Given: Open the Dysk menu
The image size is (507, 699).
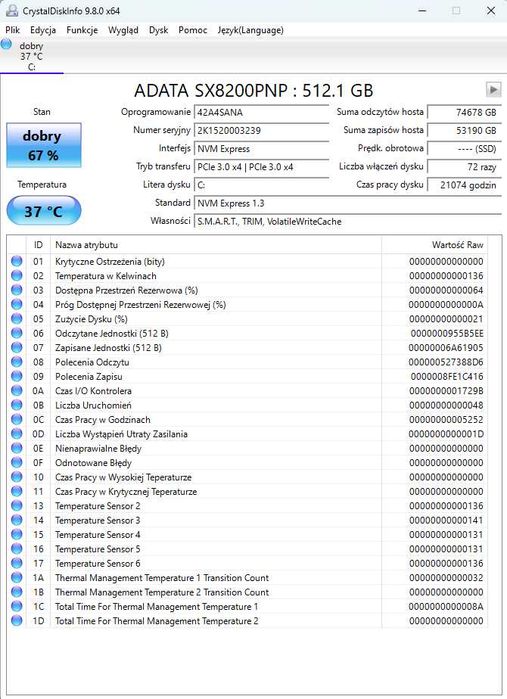Looking at the screenshot, I should (x=158, y=30).
